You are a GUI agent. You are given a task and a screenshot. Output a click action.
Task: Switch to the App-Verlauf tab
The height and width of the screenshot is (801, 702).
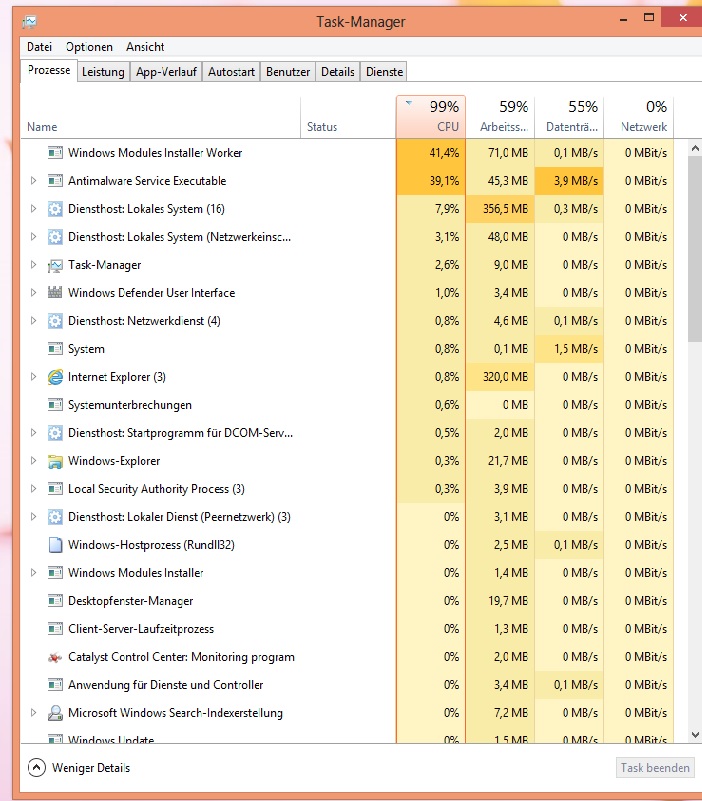(x=166, y=72)
